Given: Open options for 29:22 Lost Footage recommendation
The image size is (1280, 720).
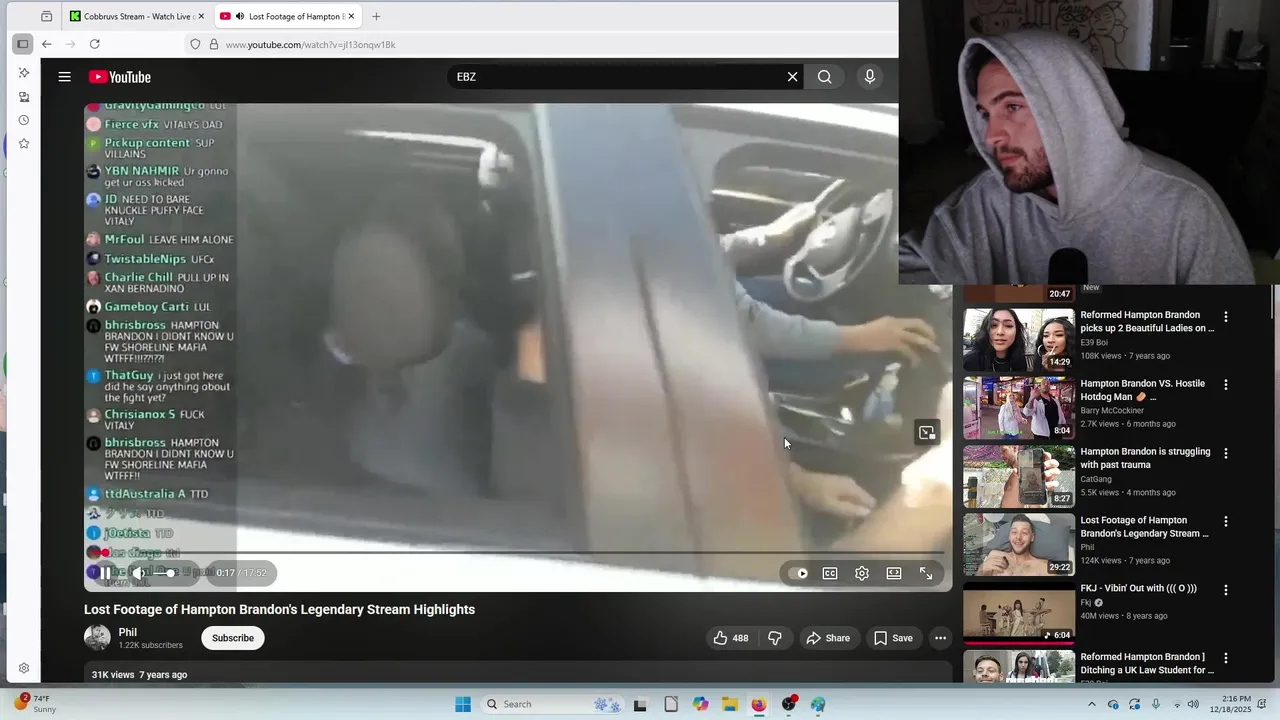Looking at the screenshot, I should (x=1225, y=522).
